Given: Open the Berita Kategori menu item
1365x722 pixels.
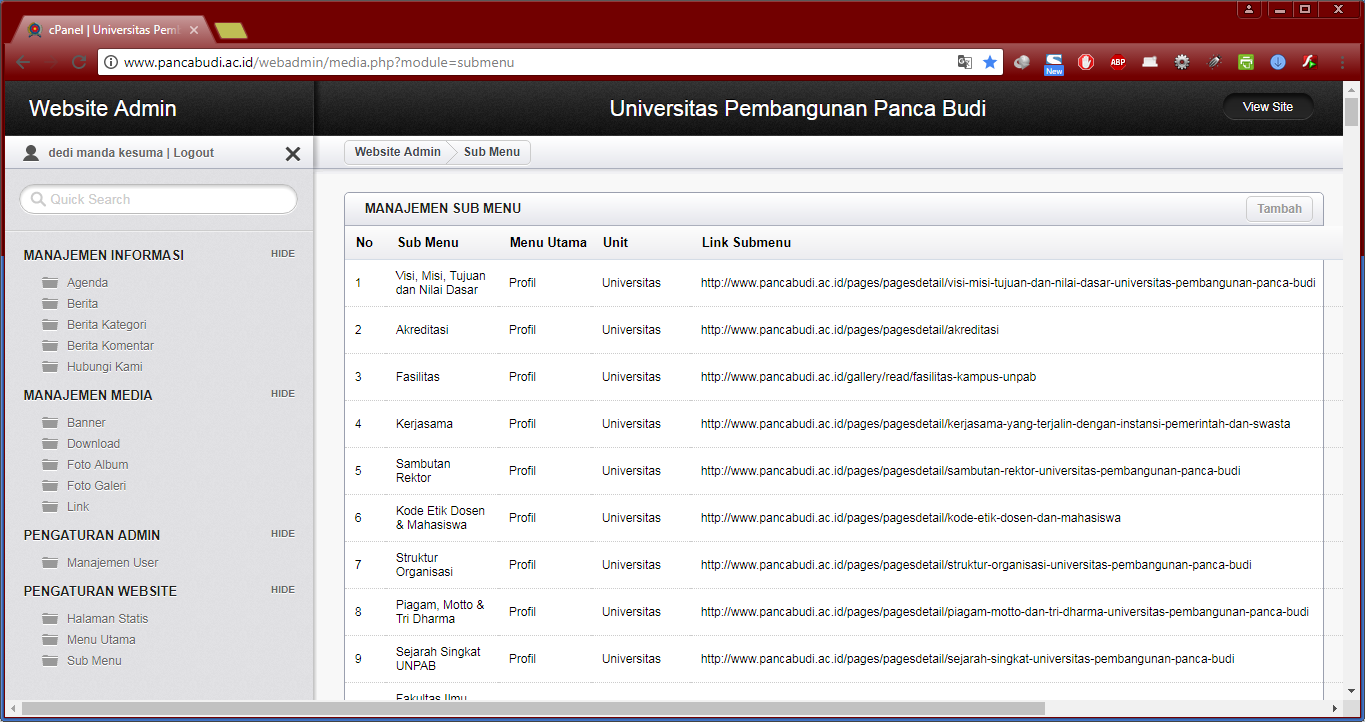Looking at the screenshot, I should (x=106, y=325).
